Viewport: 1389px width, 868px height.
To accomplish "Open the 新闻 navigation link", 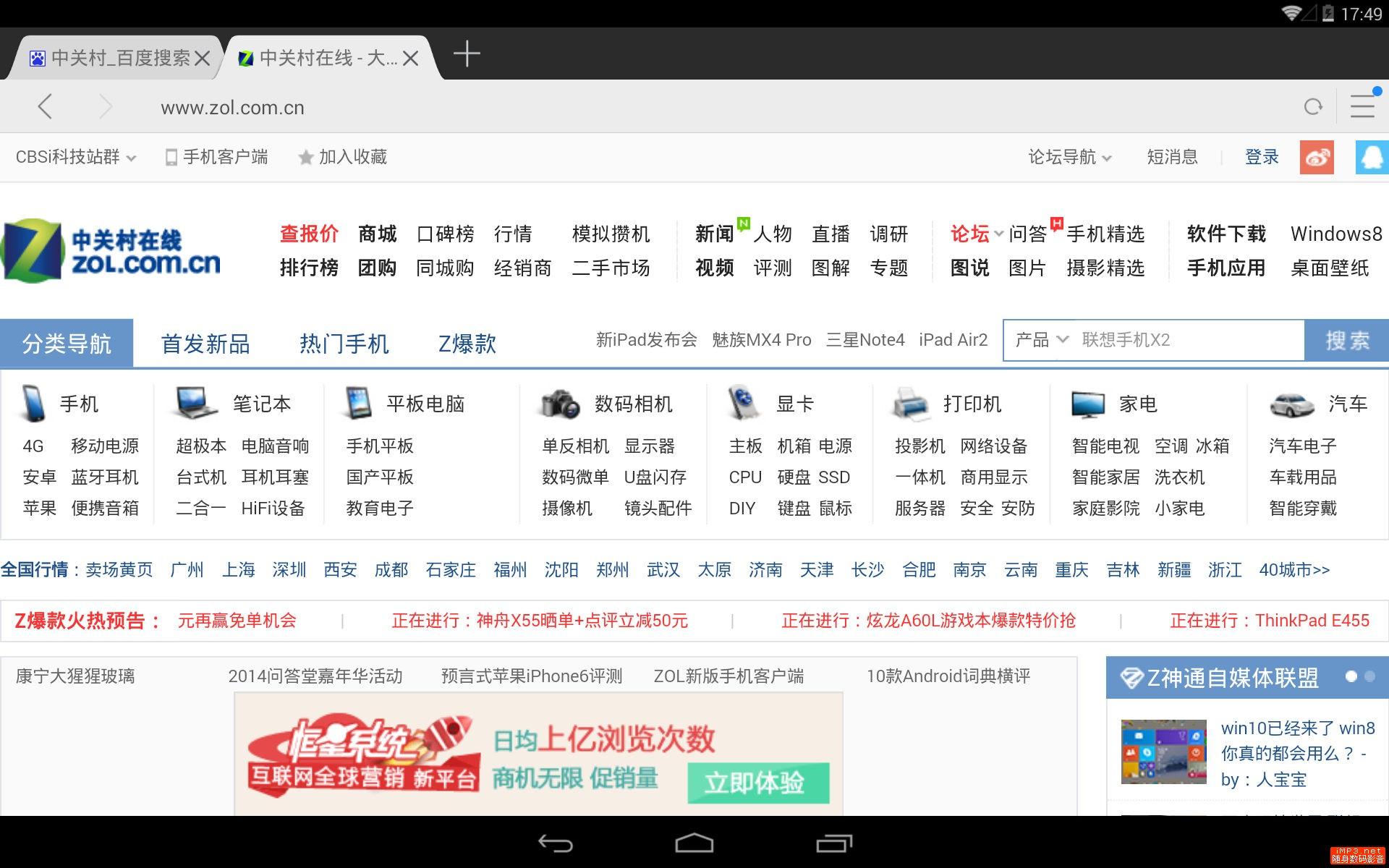I will pyautogui.click(x=714, y=234).
